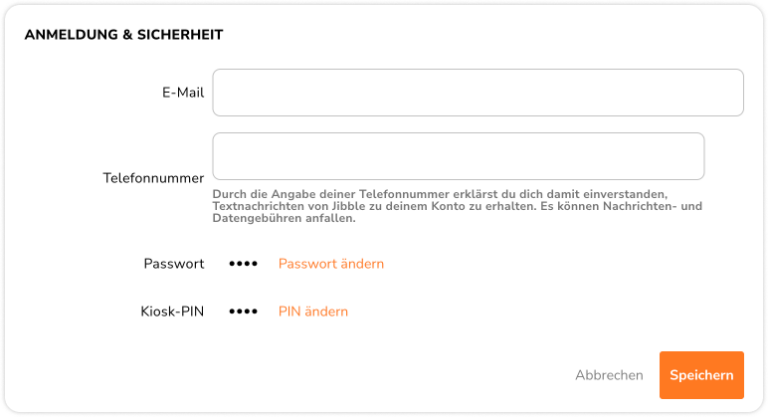768x417 pixels.
Task: Click the Kiosk-PIN row label
Action: tap(172, 311)
